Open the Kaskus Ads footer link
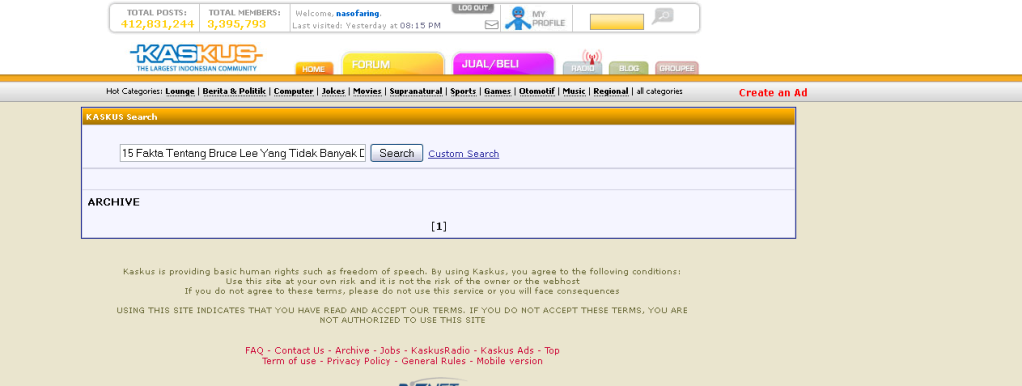 [x=507, y=350]
